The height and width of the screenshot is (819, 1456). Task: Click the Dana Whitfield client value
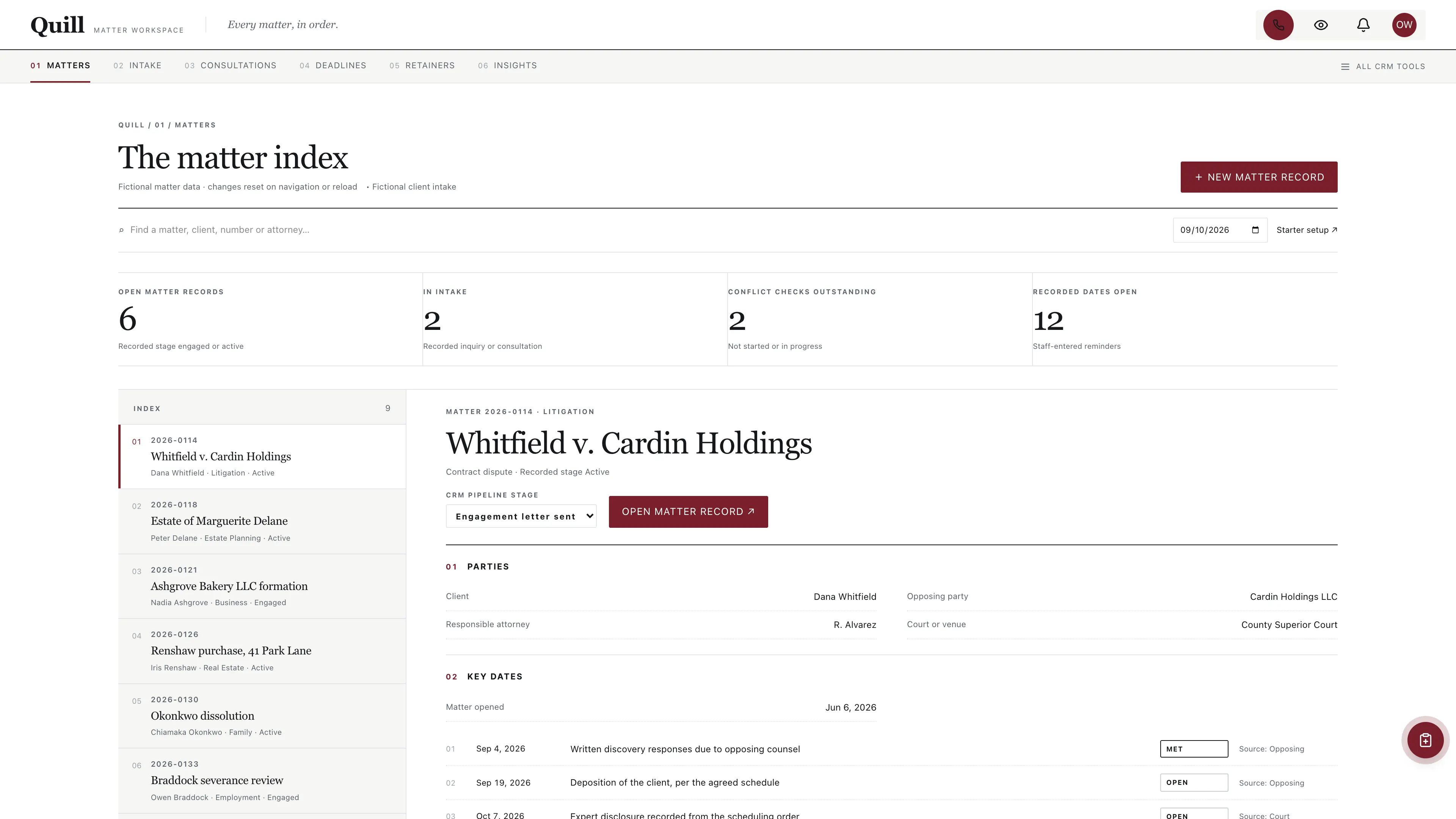point(845,597)
